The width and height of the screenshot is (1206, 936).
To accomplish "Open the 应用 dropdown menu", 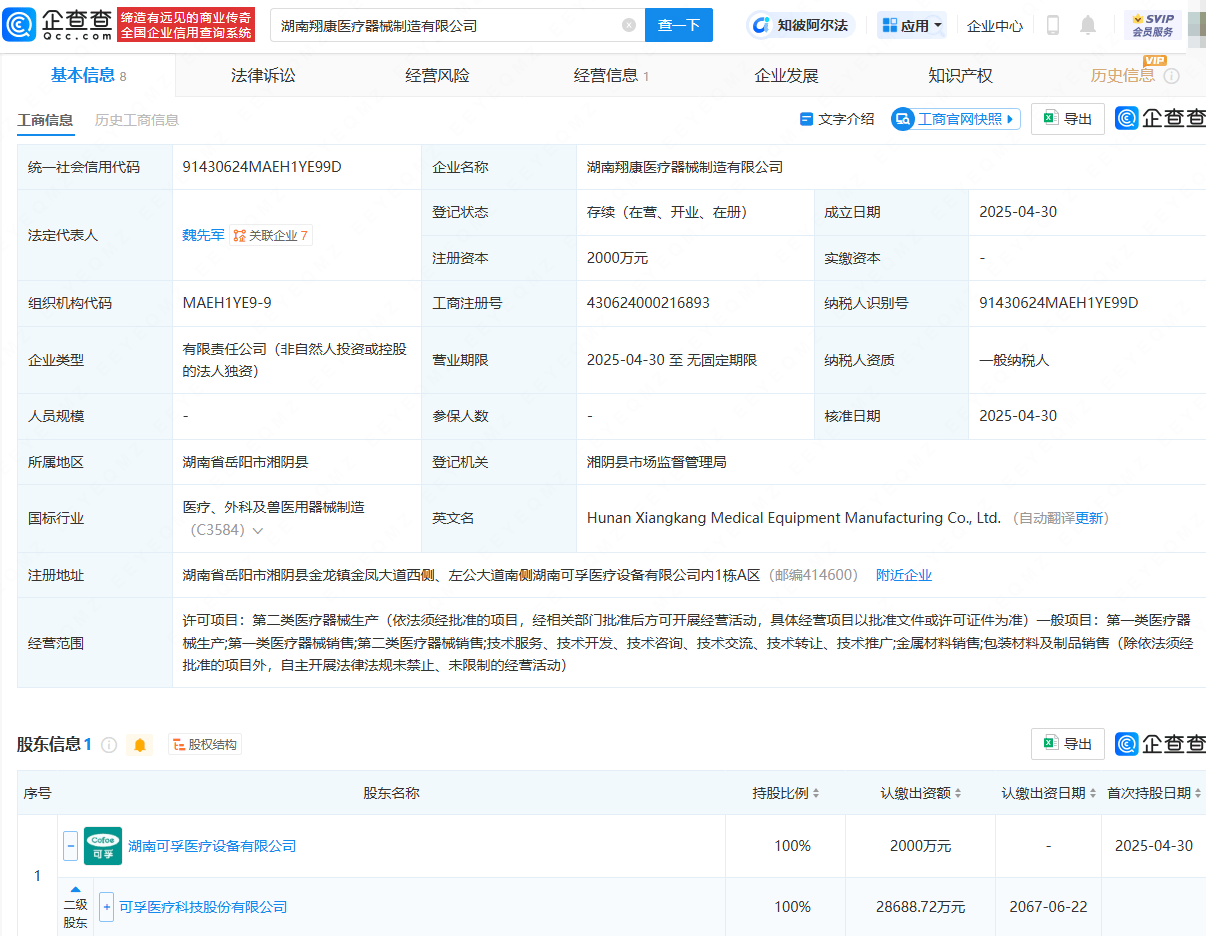I will click(x=912, y=25).
